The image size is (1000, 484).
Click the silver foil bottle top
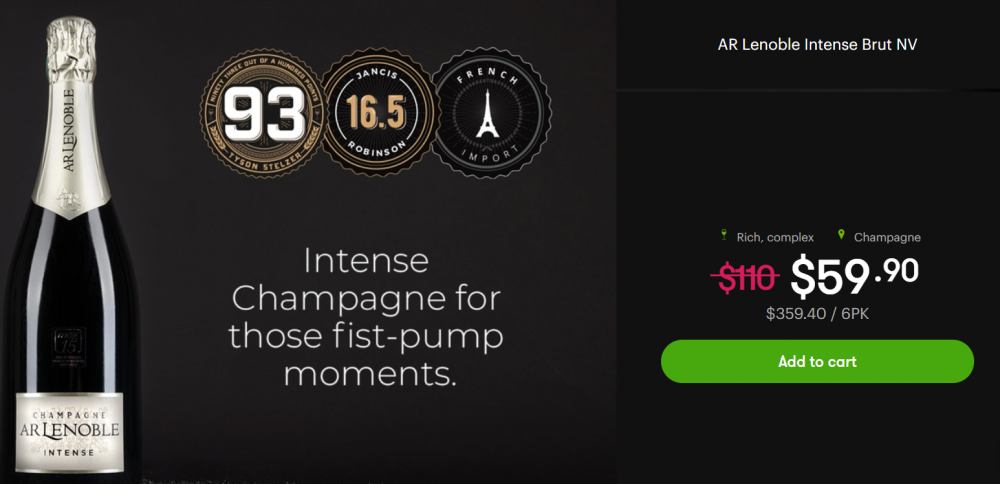[71, 49]
